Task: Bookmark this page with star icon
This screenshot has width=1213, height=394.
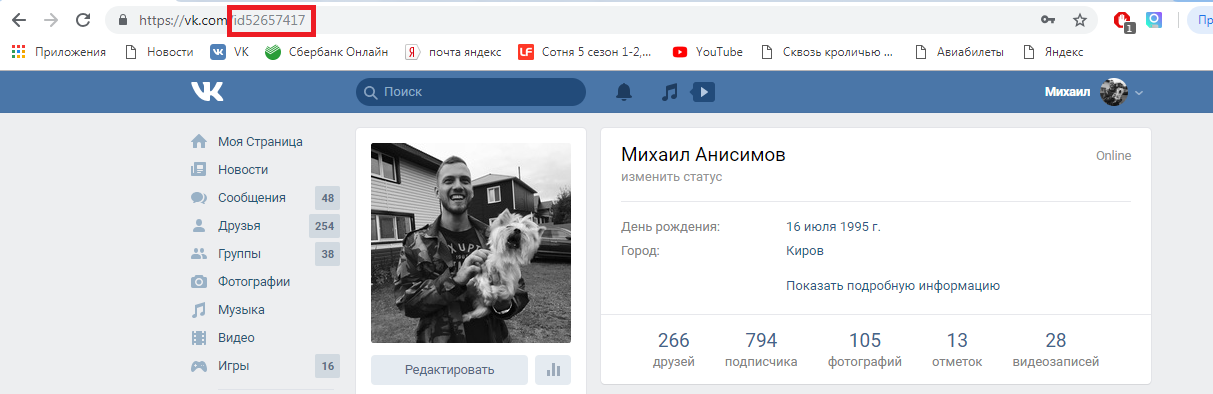Action: coord(1080,19)
